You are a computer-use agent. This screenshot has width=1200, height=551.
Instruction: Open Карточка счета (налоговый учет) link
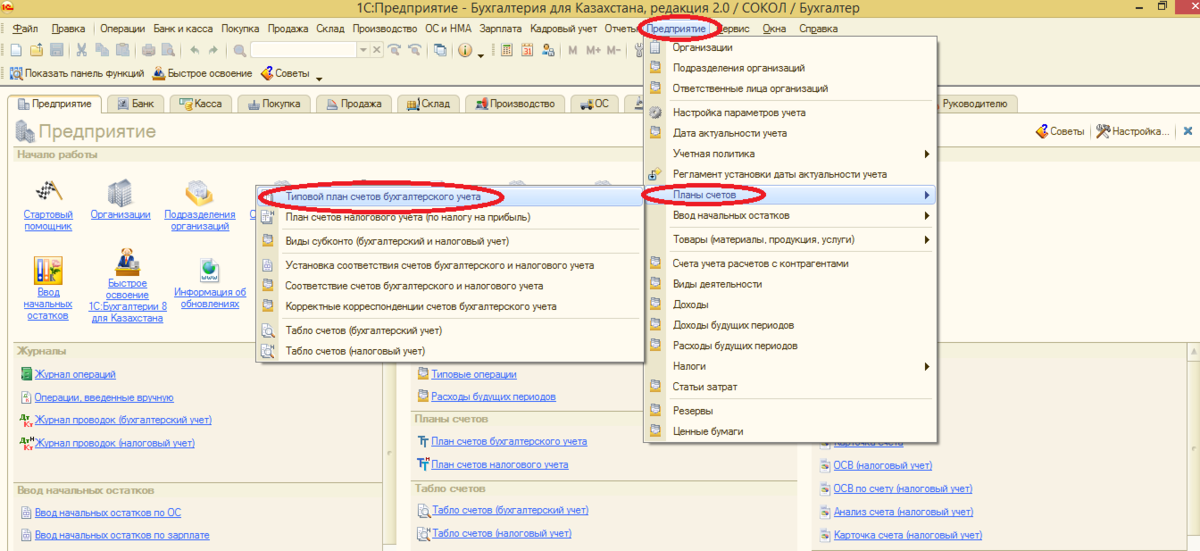click(x=909, y=534)
